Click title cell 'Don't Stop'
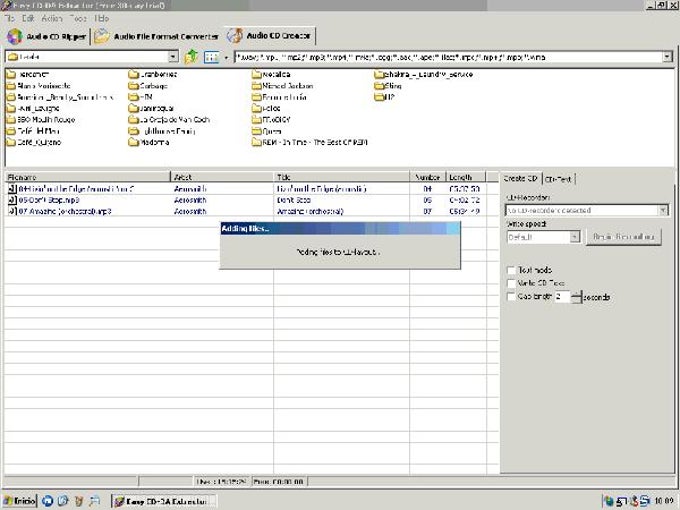 click(x=294, y=200)
